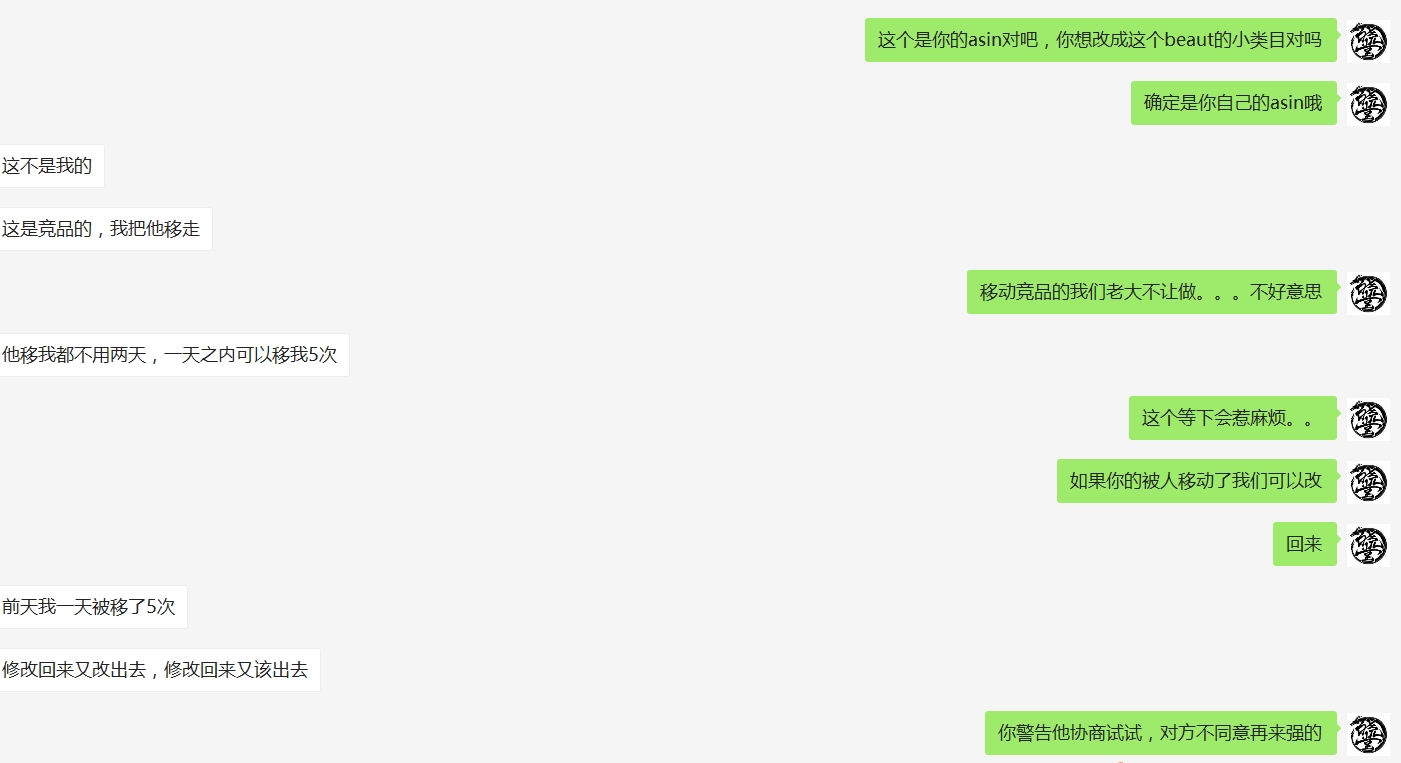Click green bubble '这个是你的asin对吧'
This screenshot has height=763, width=1401.
(1101, 40)
